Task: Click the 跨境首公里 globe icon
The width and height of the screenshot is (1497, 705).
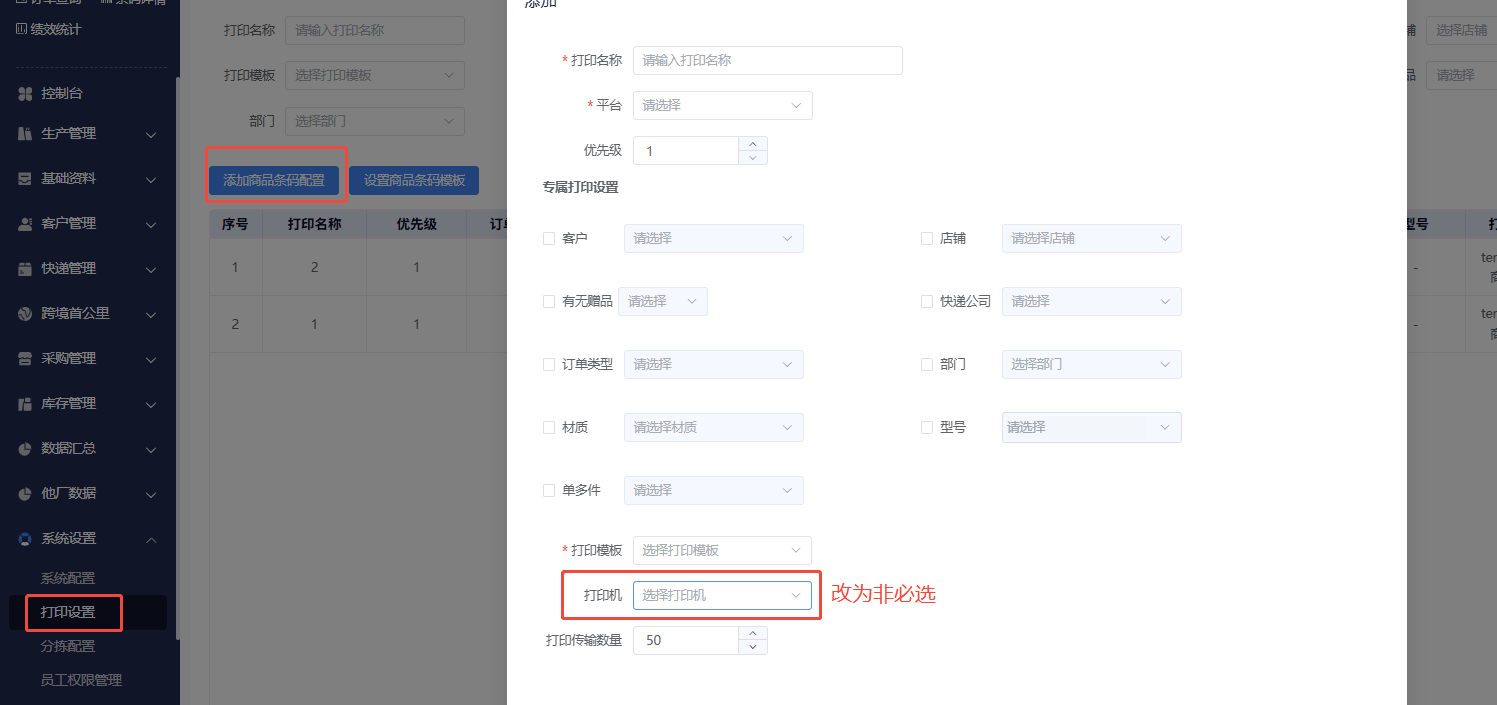Action: click(26, 314)
